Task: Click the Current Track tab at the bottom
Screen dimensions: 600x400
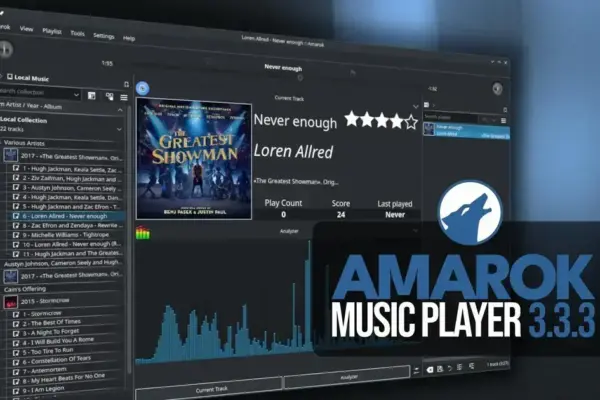Action: 209,390
